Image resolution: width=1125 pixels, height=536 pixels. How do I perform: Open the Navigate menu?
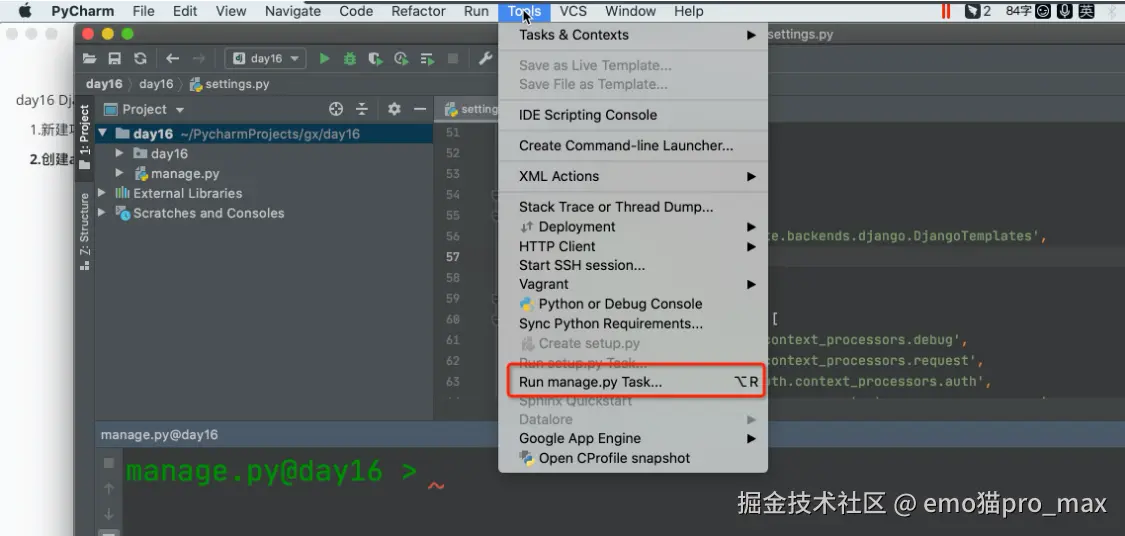click(x=293, y=11)
